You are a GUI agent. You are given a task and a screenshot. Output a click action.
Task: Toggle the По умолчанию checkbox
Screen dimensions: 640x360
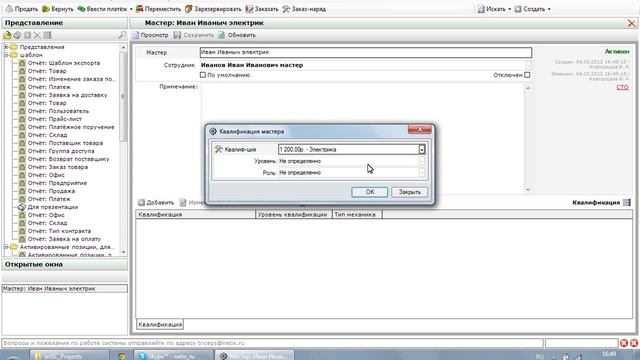(203, 75)
